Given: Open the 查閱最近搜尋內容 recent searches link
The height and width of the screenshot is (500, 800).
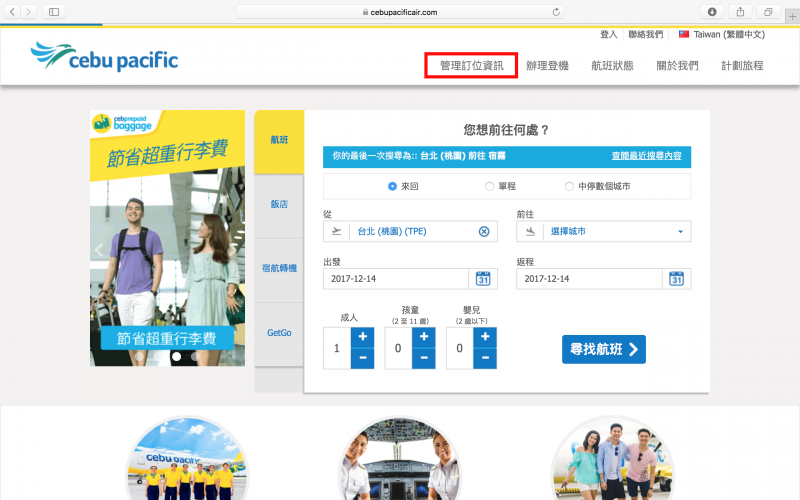Looking at the screenshot, I should tap(646, 156).
